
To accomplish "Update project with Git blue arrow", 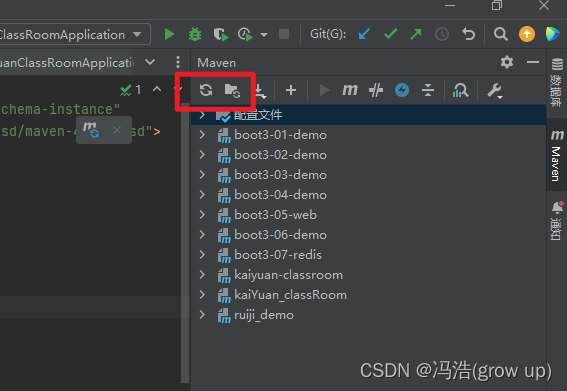I will tap(364, 34).
